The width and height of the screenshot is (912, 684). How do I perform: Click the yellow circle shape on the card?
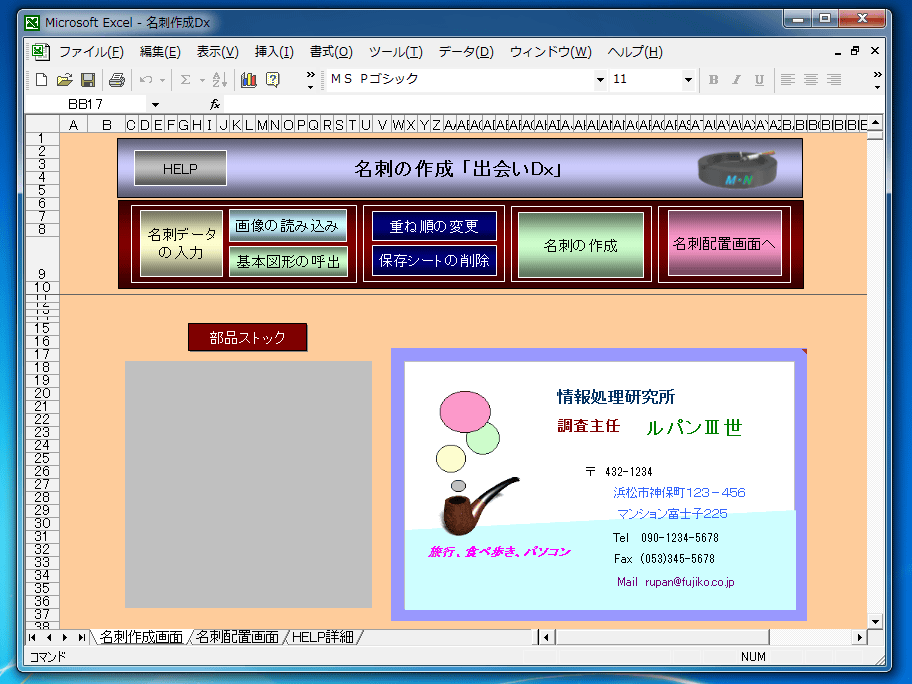tap(451, 458)
